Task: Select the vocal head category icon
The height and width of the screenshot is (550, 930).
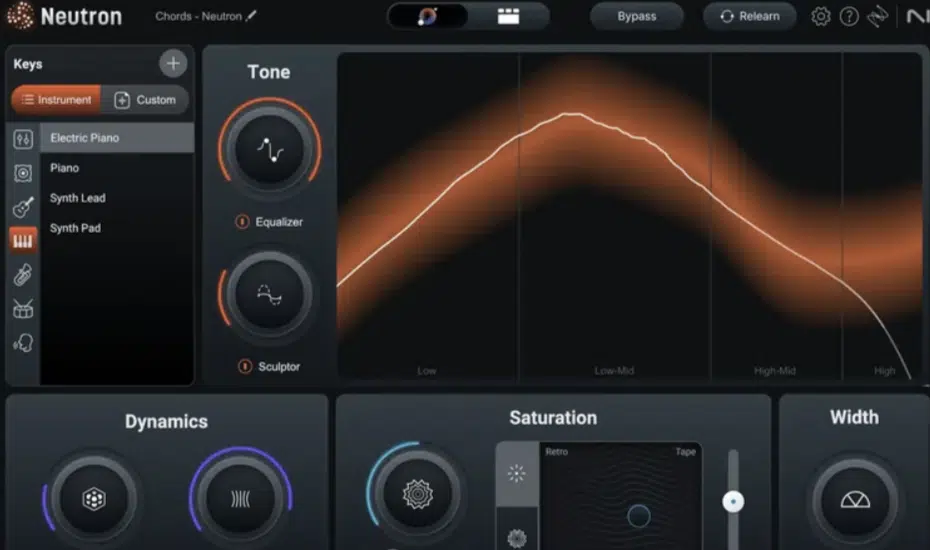Action: (23, 342)
